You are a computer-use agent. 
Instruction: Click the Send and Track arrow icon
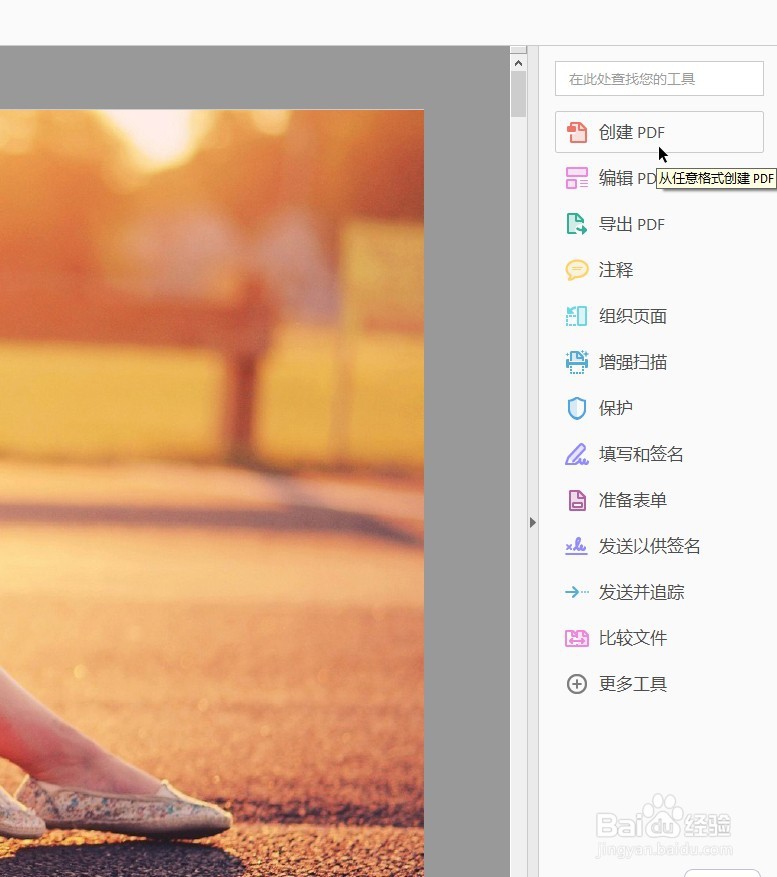coord(577,592)
